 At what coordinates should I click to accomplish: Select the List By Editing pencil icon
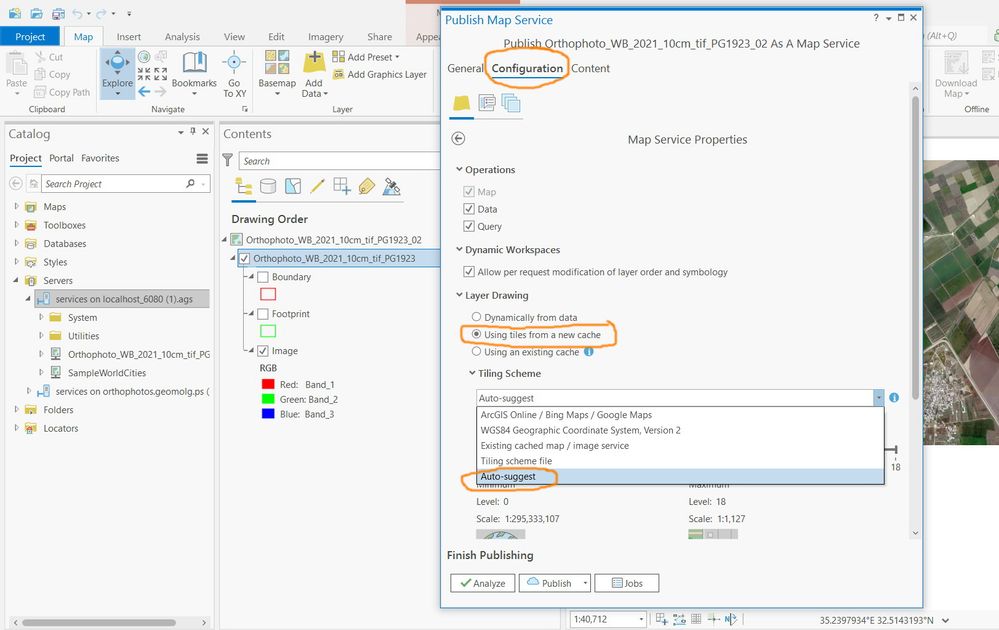pos(317,186)
